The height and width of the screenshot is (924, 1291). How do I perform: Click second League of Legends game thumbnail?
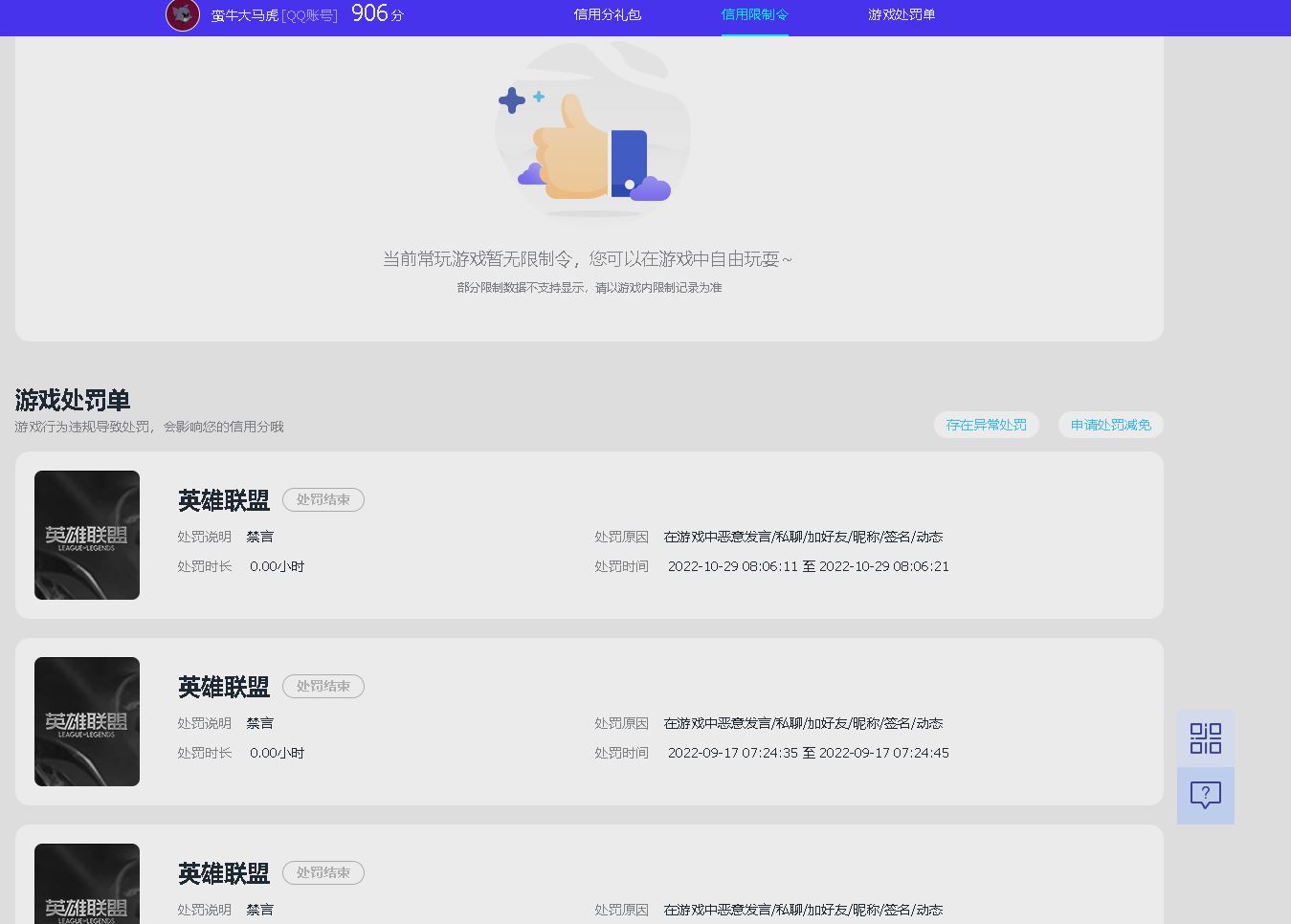click(87, 721)
